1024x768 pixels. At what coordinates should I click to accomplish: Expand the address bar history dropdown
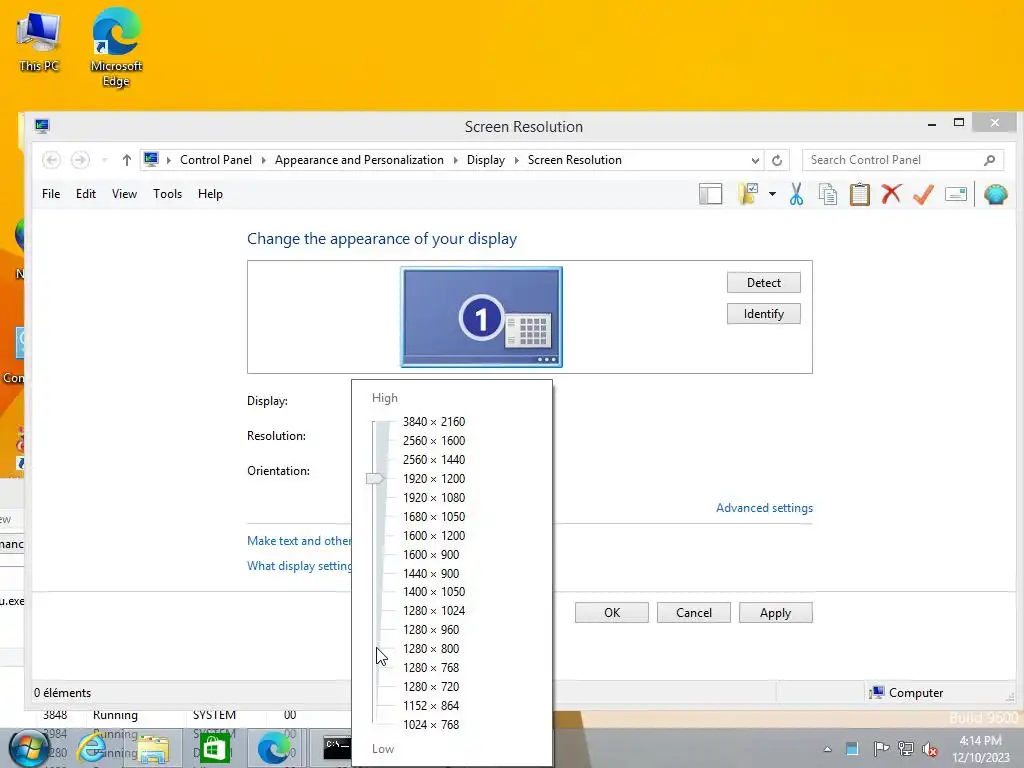click(x=755, y=160)
